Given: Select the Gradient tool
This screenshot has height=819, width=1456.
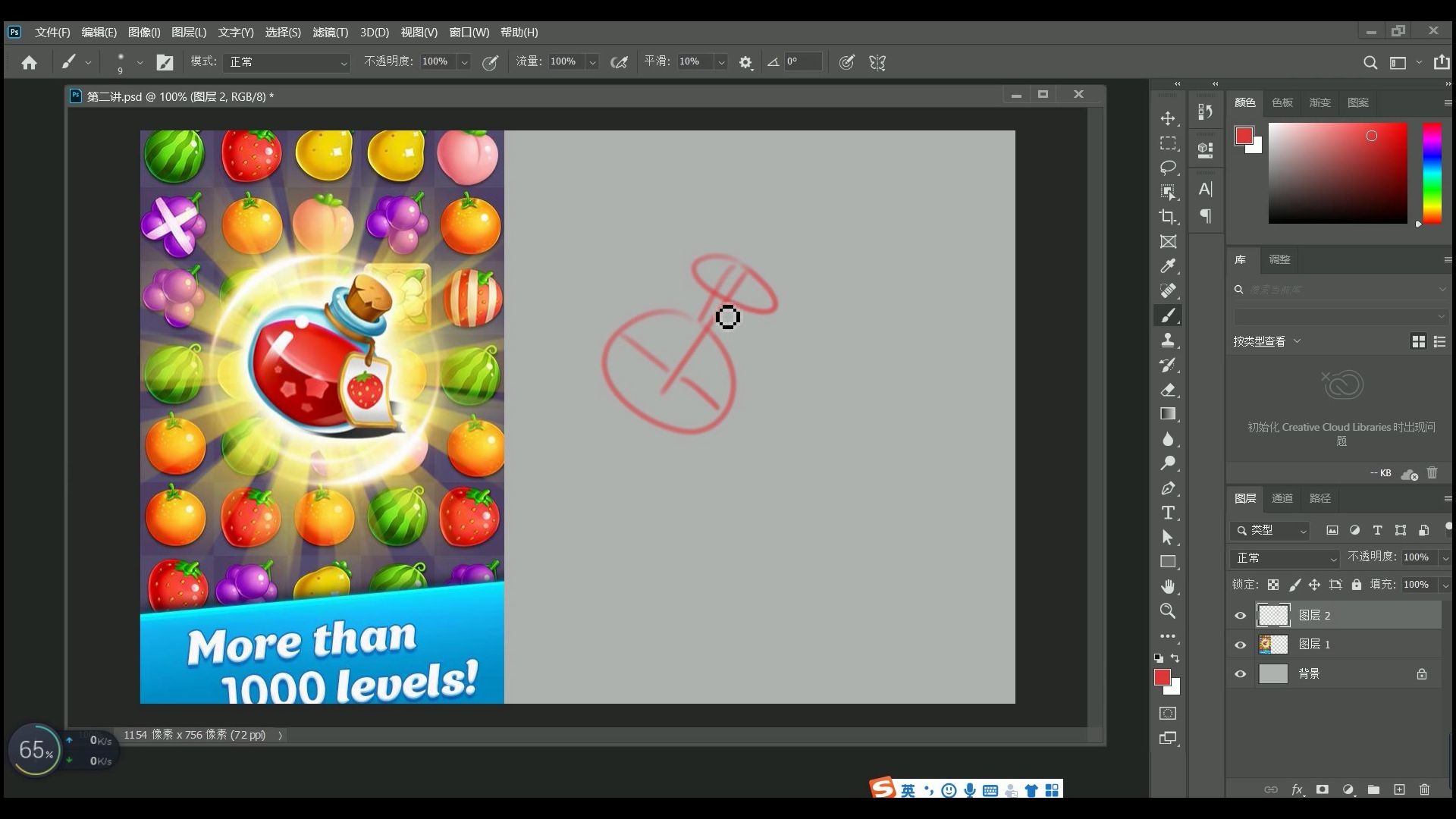Looking at the screenshot, I should point(1168,414).
